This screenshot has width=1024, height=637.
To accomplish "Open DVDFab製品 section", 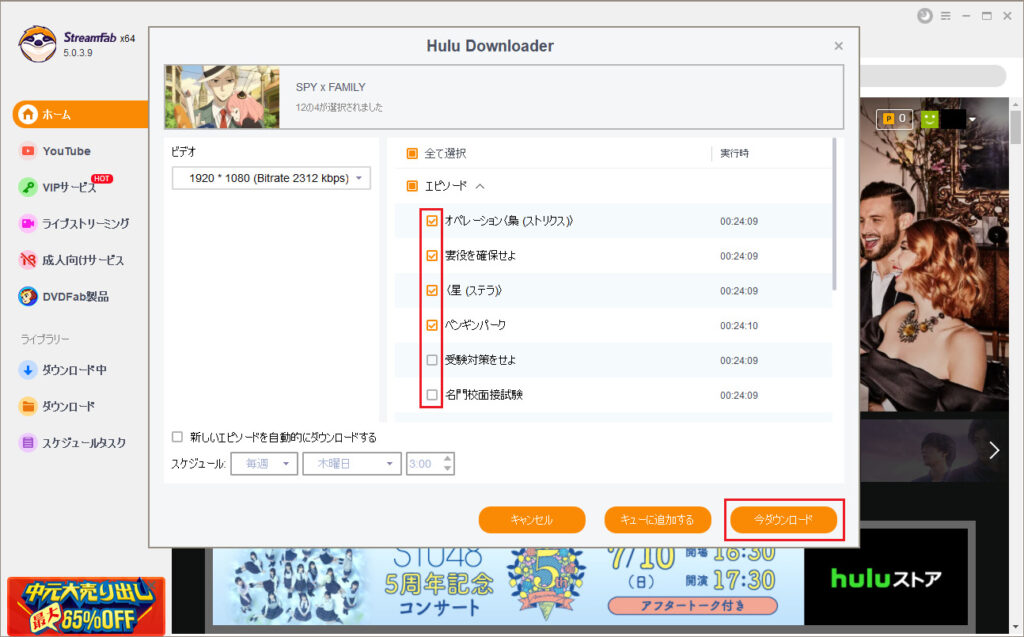I will click(75, 297).
